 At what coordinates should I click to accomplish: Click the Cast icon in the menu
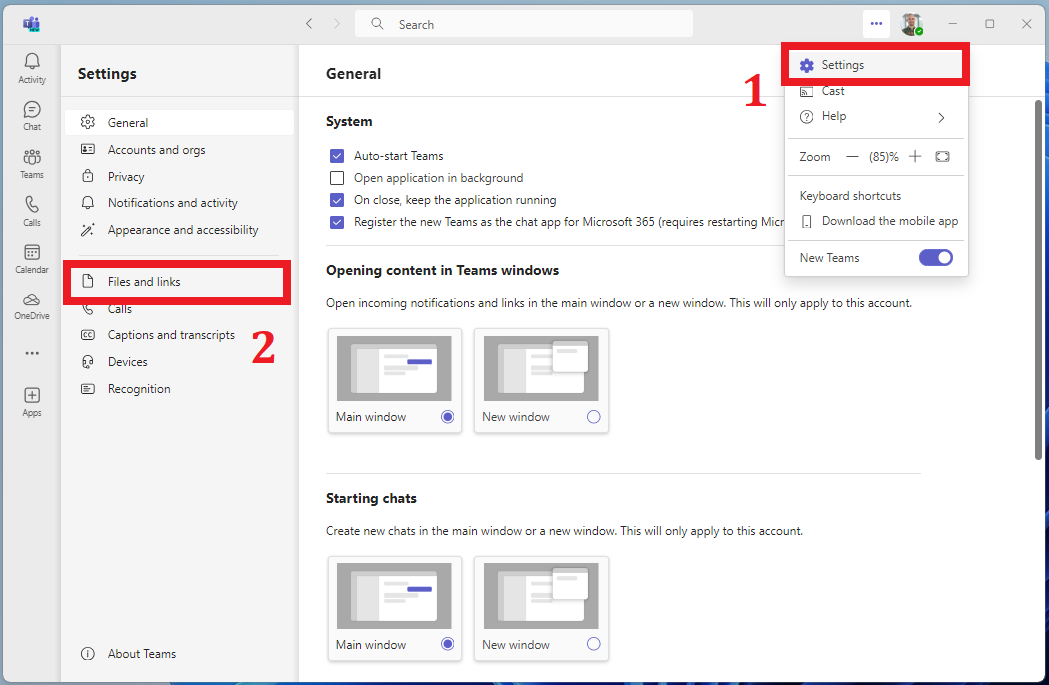tap(807, 92)
